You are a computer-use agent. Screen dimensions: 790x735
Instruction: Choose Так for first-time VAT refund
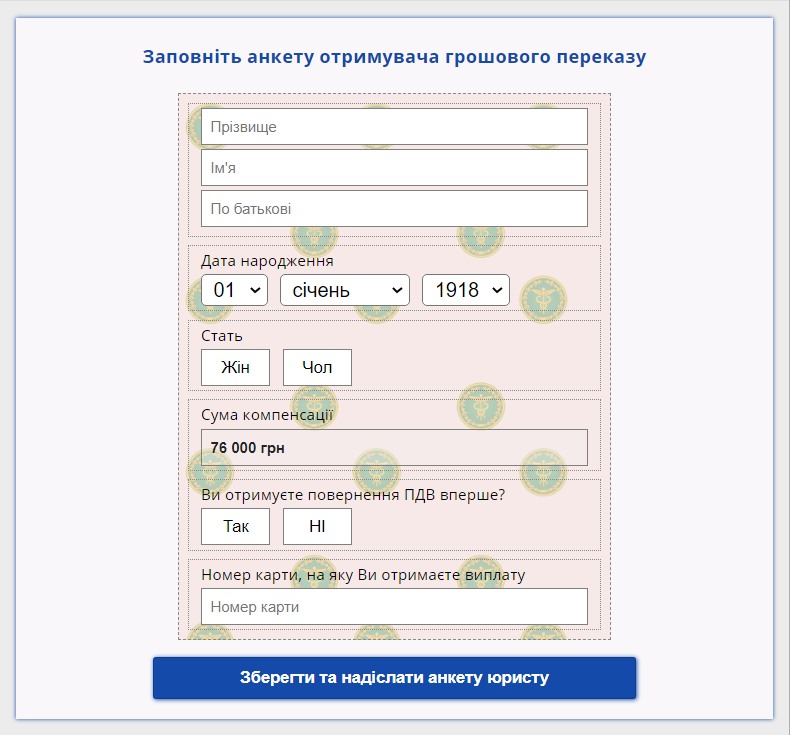click(x=235, y=526)
